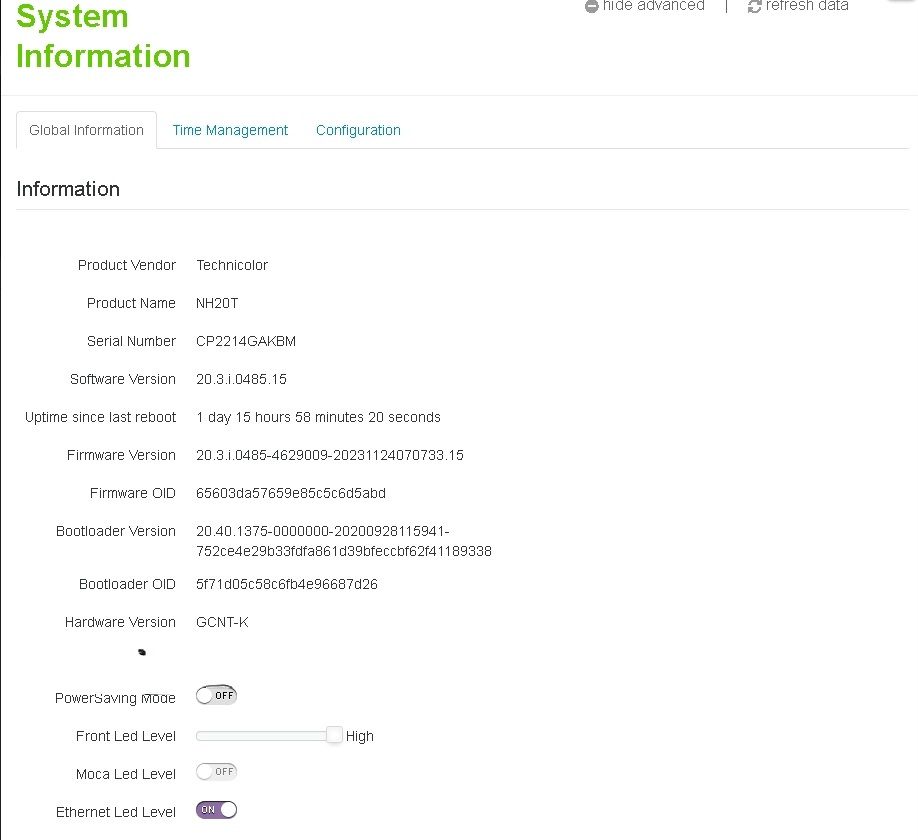The width and height of the screenshot is (918, 840).
Task: Click the circular arrows refresh icon
Action: (755, 6)
